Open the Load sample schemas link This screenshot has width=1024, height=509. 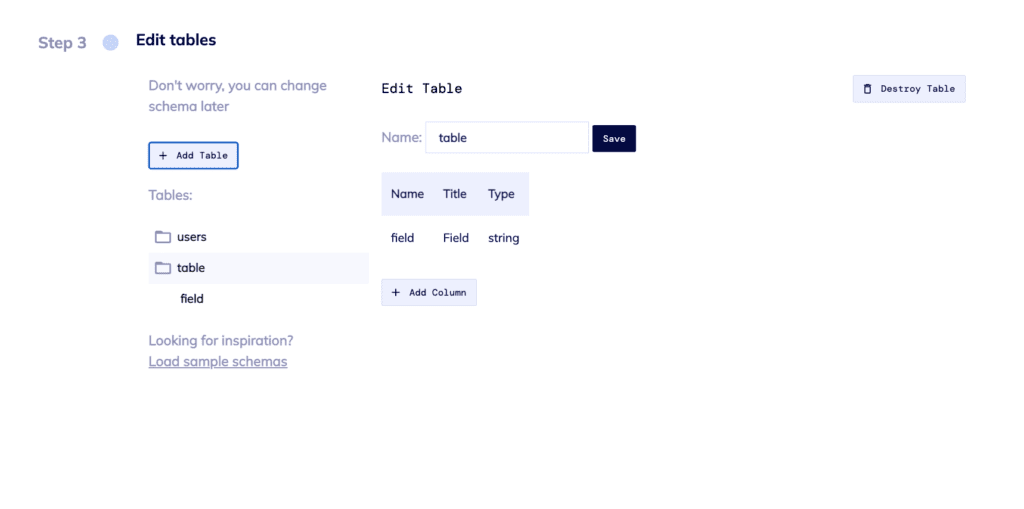click(217, 361)
